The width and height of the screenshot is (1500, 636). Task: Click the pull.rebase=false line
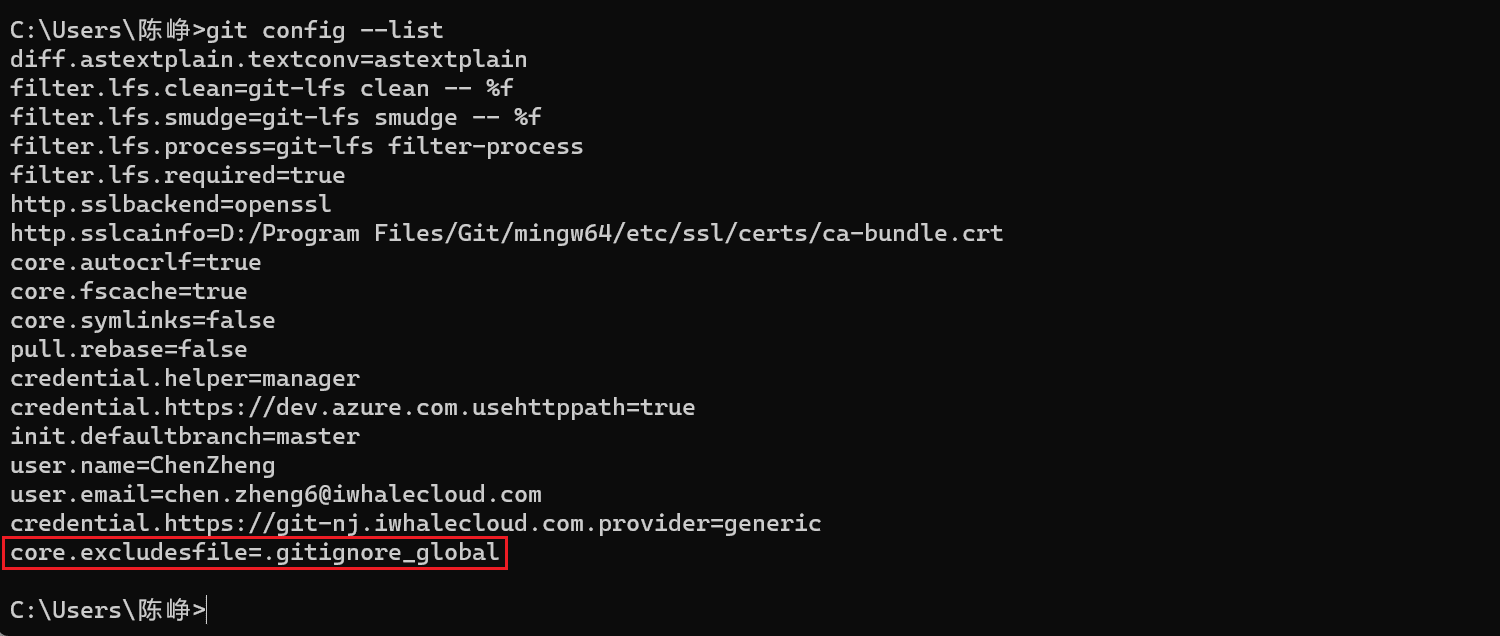tap(128, 349)
